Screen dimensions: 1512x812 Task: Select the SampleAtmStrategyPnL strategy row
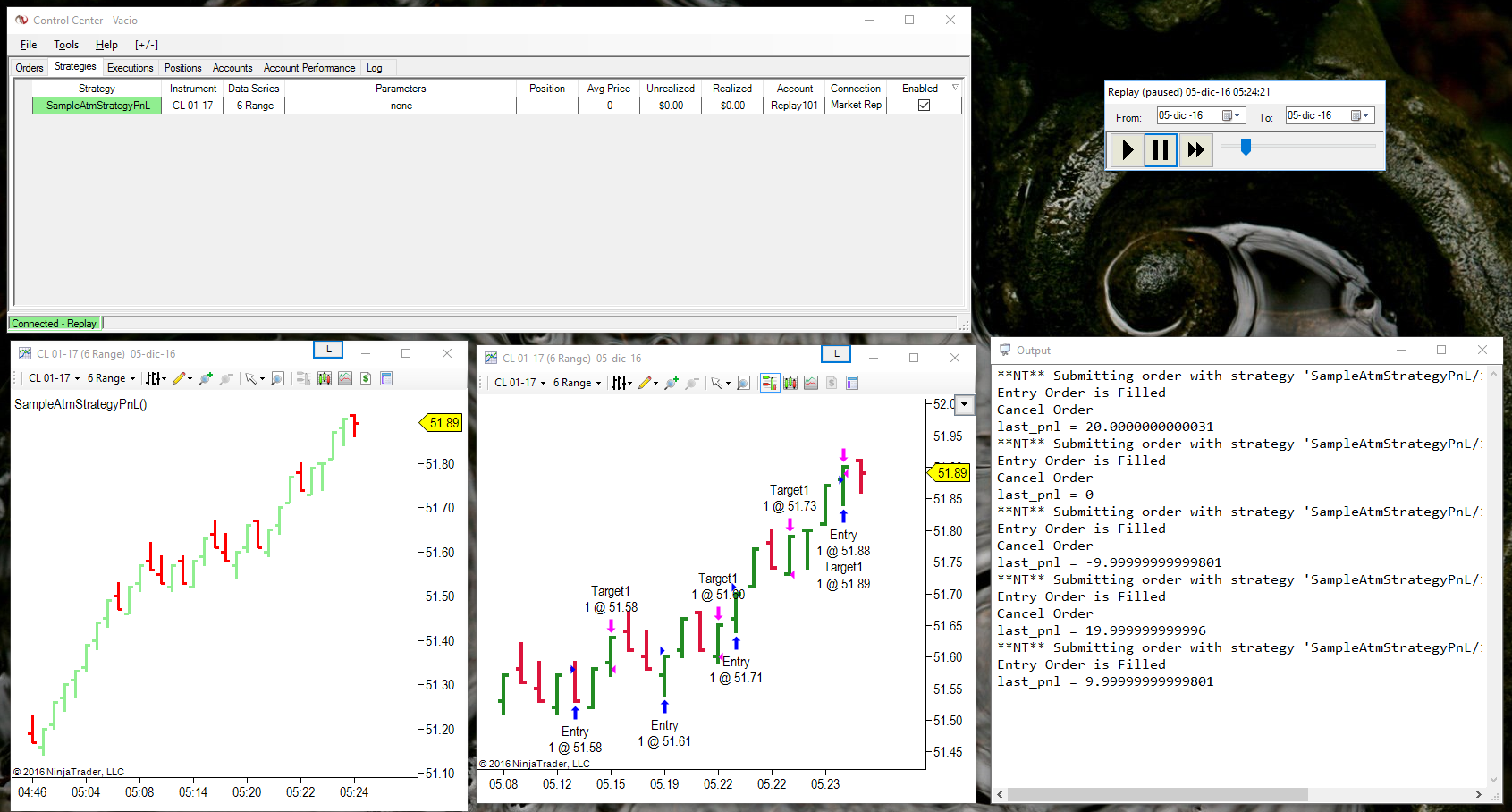497,106
